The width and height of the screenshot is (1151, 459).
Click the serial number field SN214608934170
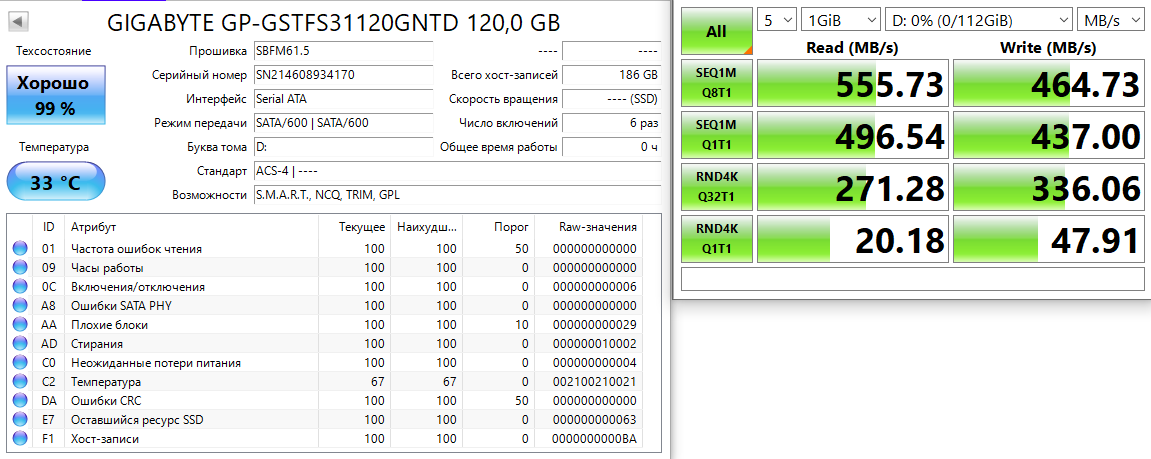(343, 75)
